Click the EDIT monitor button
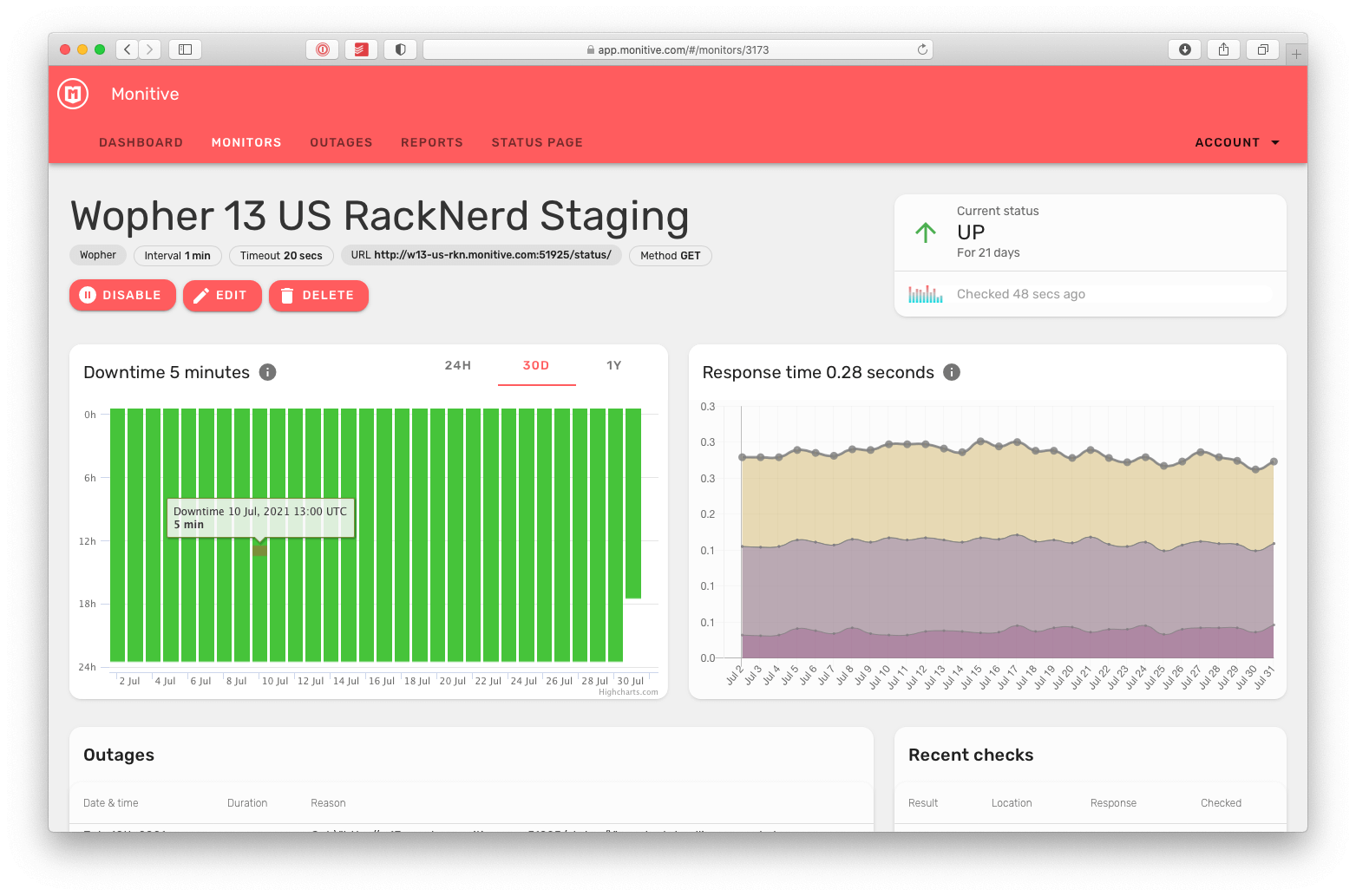 [x=222, y=296]
